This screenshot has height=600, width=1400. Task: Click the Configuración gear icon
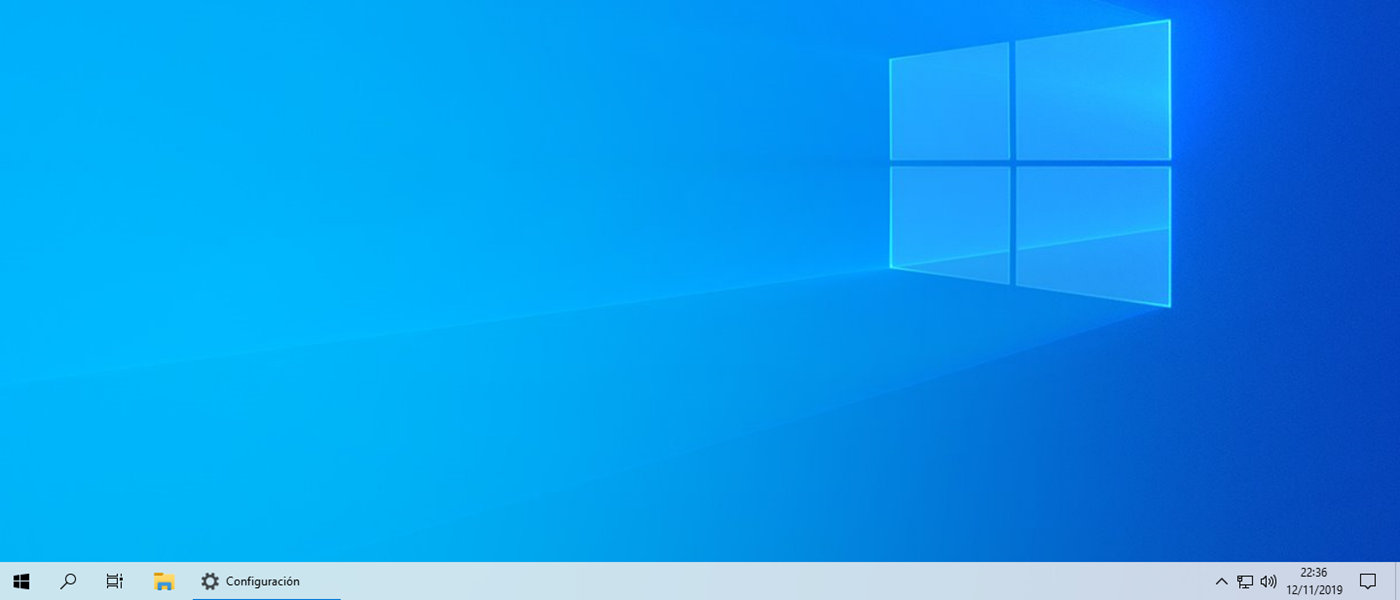[x=210, y=580]
